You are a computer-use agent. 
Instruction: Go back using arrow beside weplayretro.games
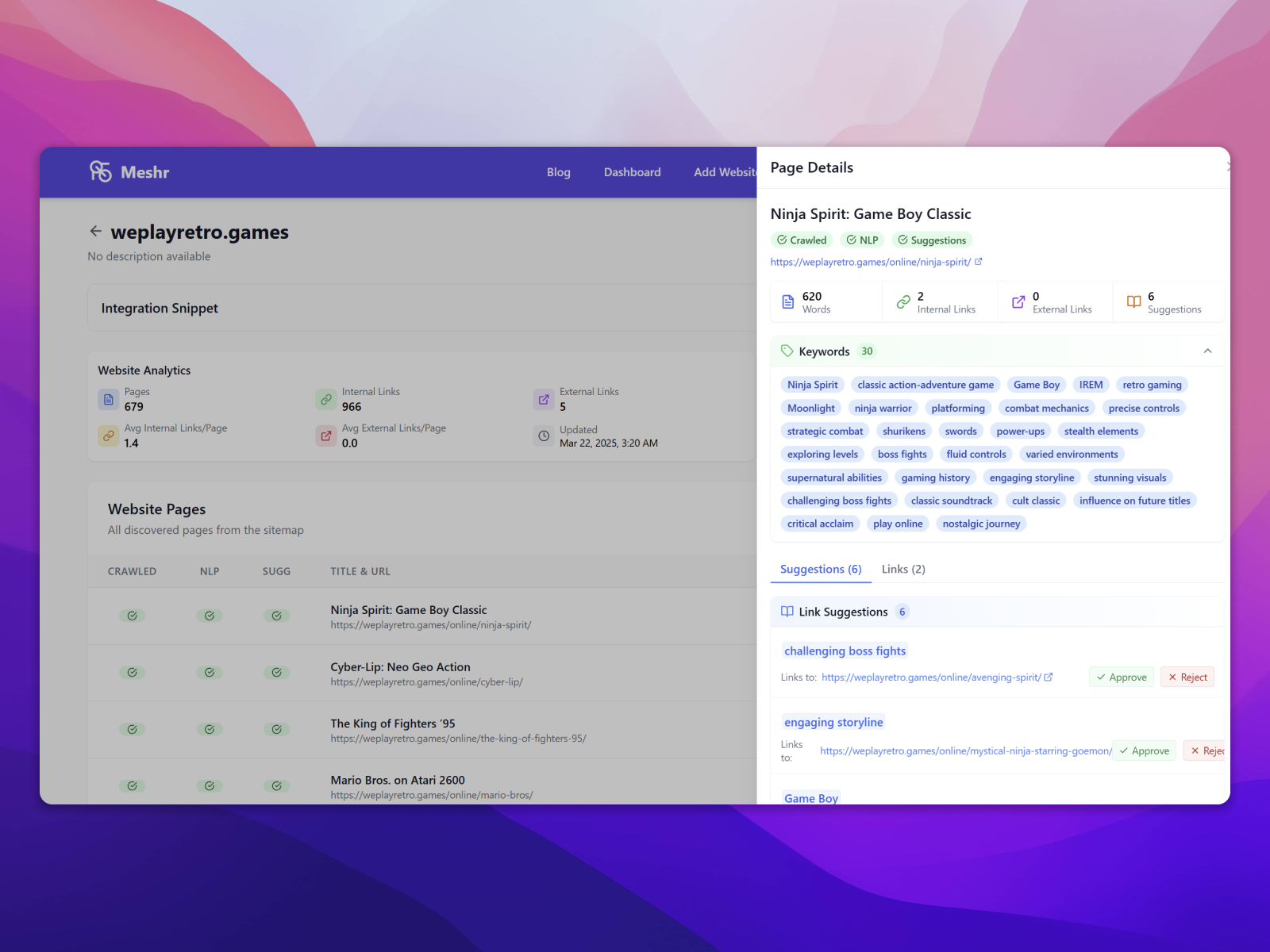click(96, 232)
